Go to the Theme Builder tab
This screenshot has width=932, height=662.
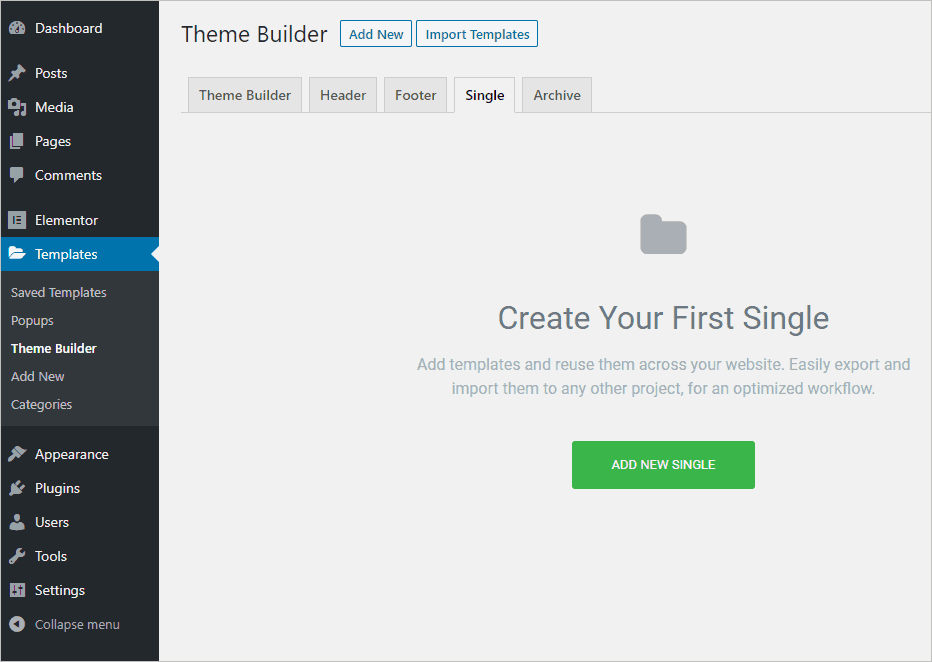245,95
